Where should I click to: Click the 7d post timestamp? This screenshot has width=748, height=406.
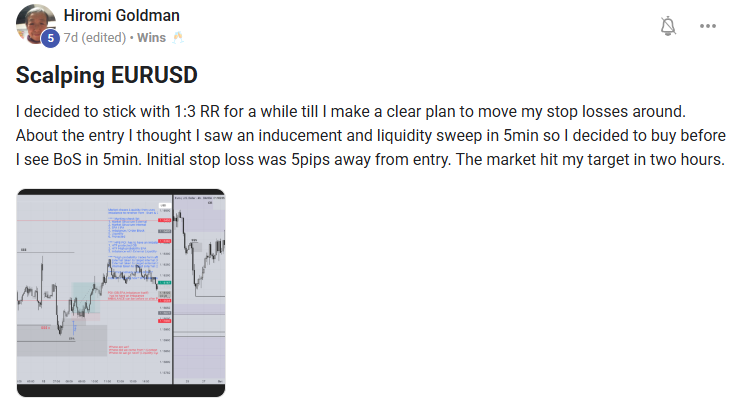pos(70,38)
